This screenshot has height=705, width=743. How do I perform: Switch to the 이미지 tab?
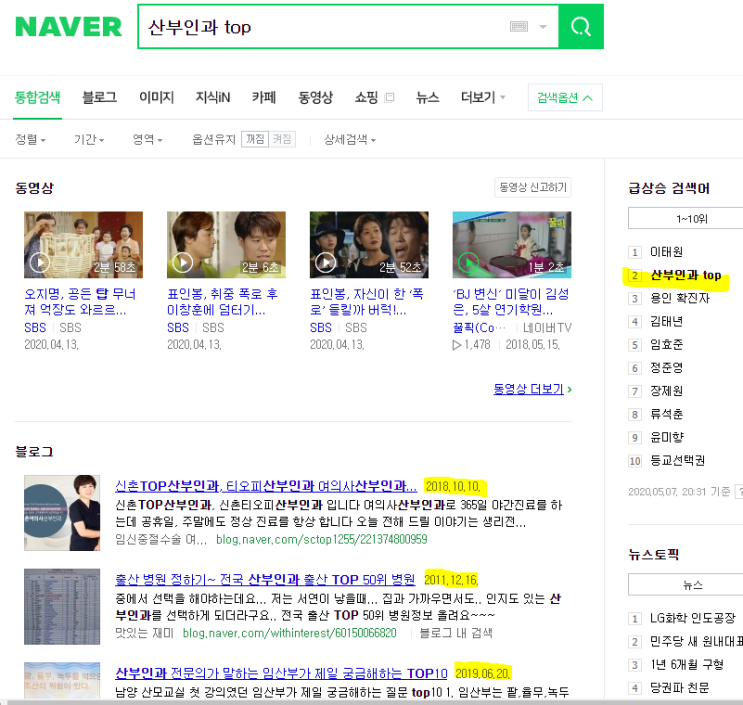pos(156,98)
